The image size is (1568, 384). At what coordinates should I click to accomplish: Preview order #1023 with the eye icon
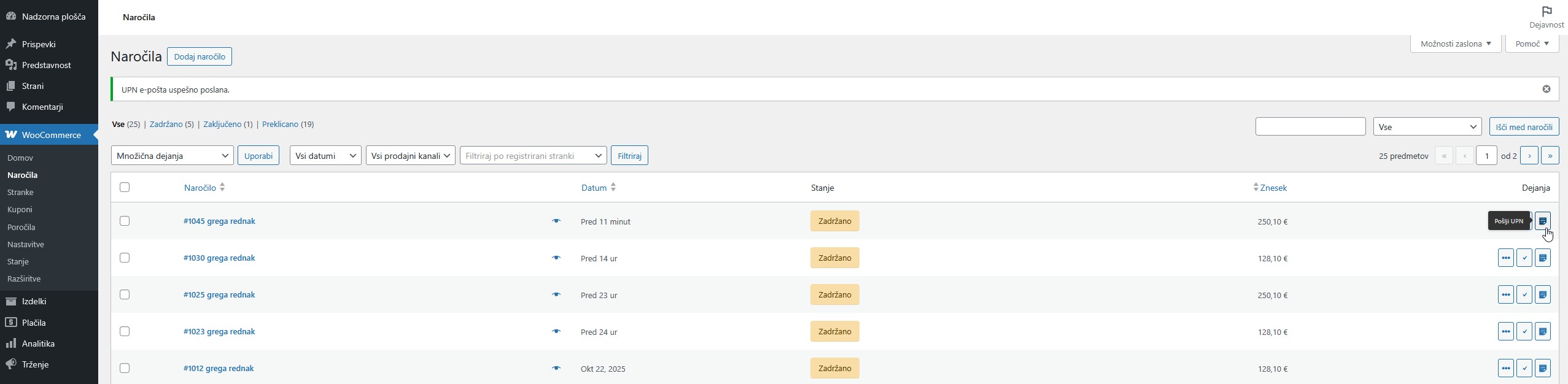click(x=556, y=331)
